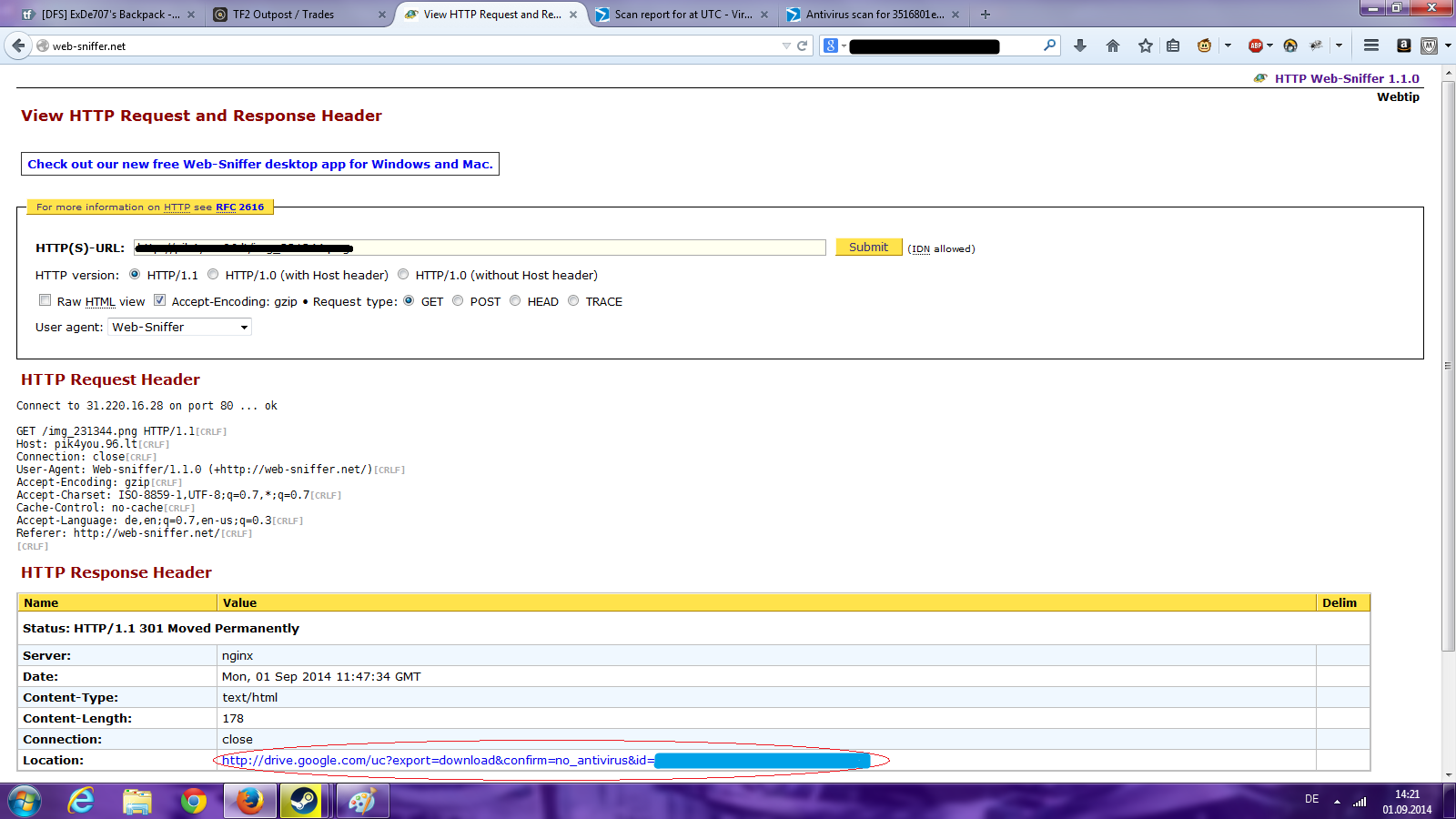Select HTTP/1.0 without Host header option
Viewport: 1456px width, 819px height.
[x=403, y=274]
